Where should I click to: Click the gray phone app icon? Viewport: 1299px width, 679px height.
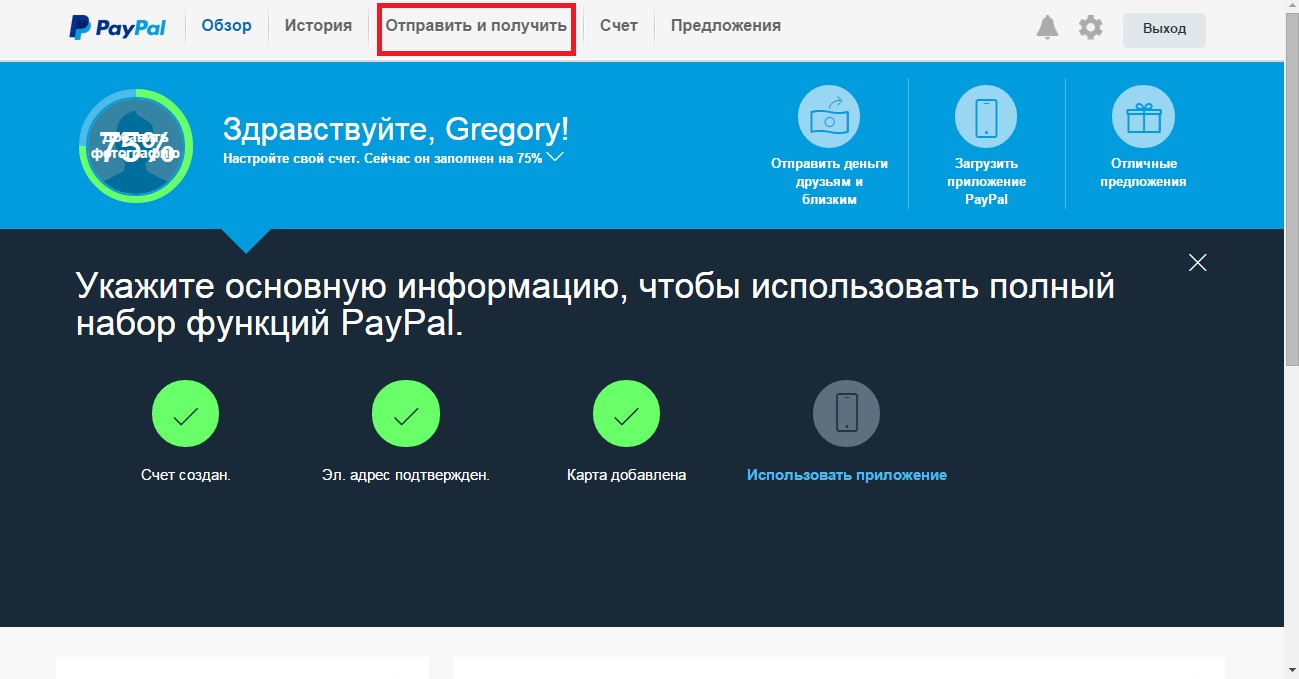pos(846,413)
